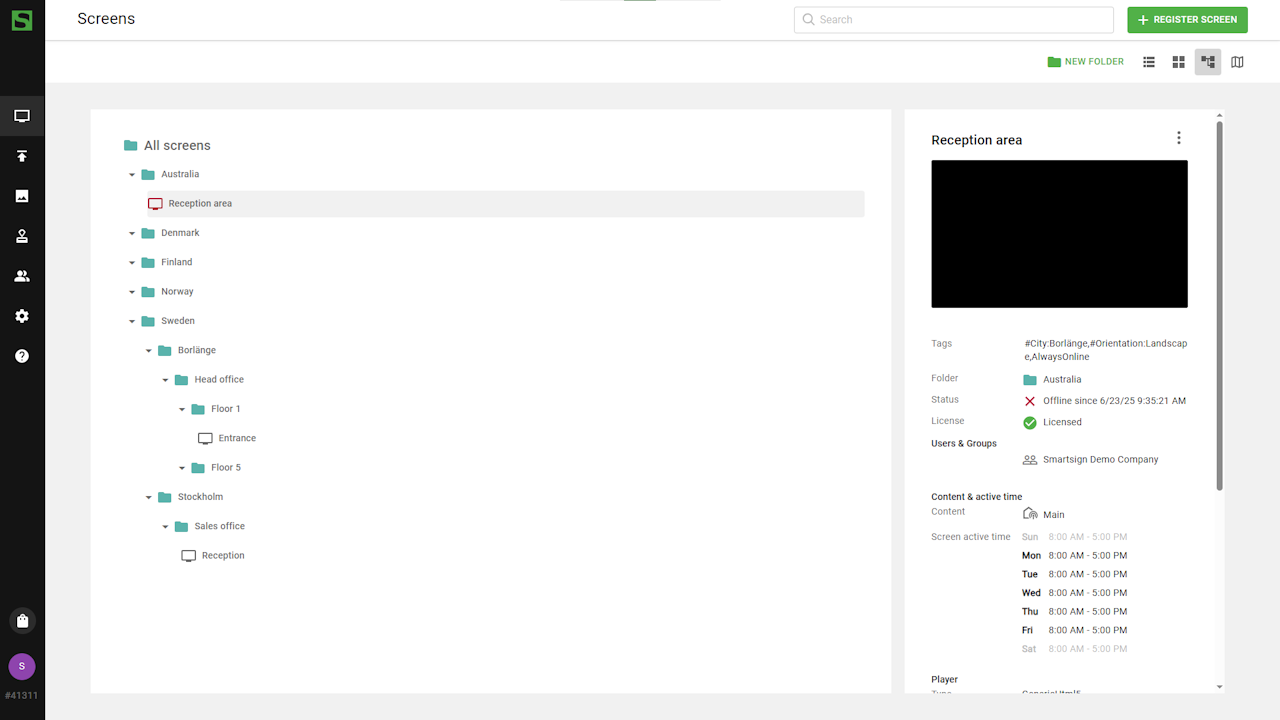Click the details panel scrollbar
Image resolution: width=1280 pixels, height=720 pixels.
[1219, 306]
